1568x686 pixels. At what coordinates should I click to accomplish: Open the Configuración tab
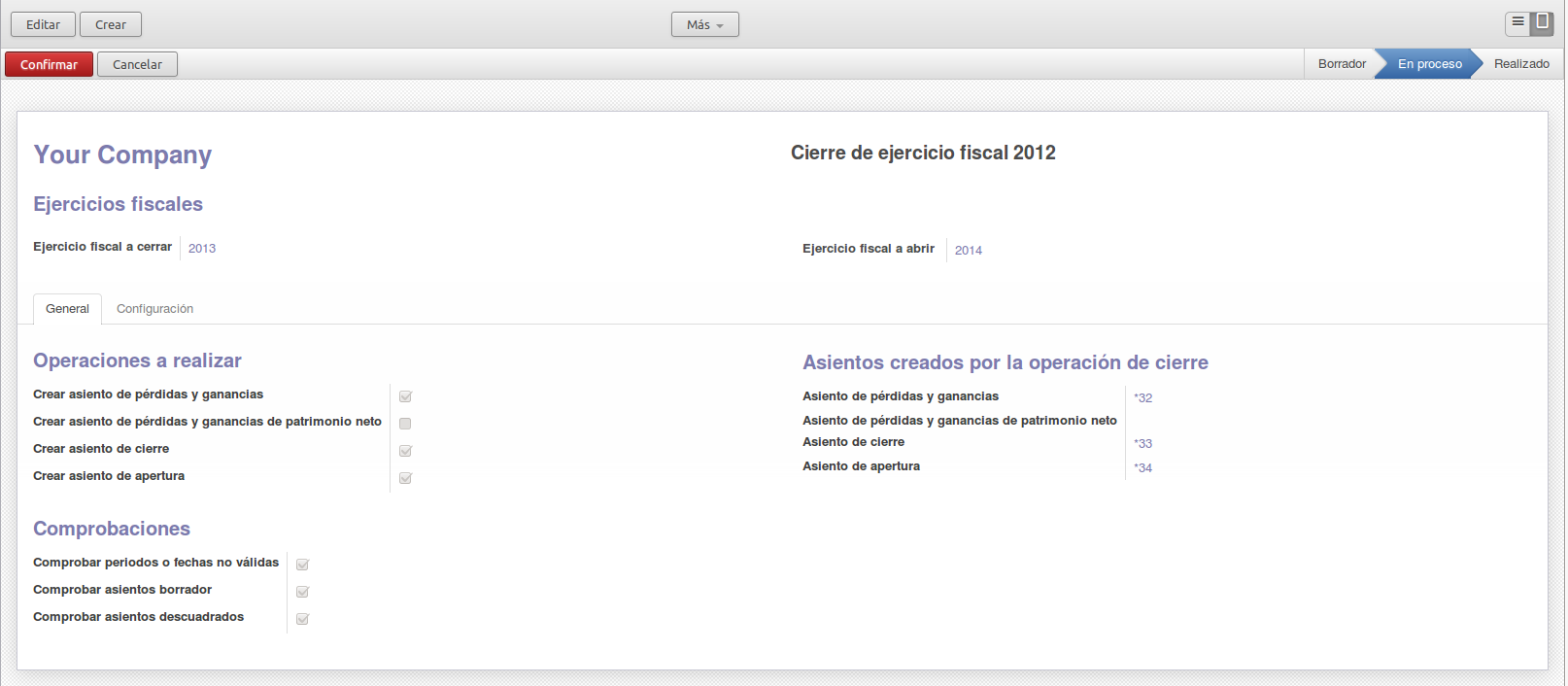tap(154, 309)
